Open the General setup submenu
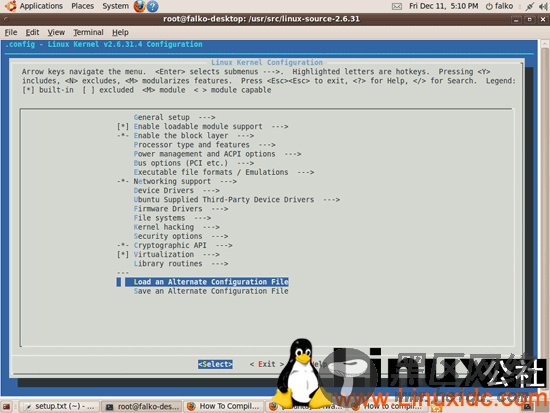 tap(174, 117)
